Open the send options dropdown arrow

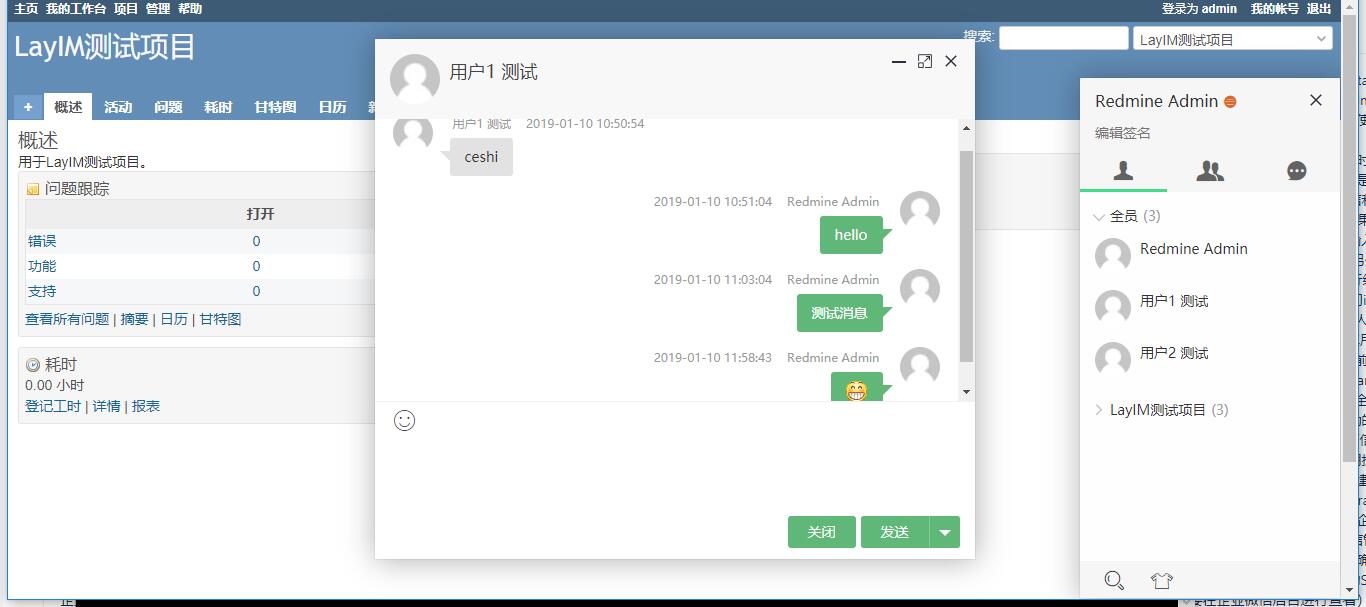point(945,532)
